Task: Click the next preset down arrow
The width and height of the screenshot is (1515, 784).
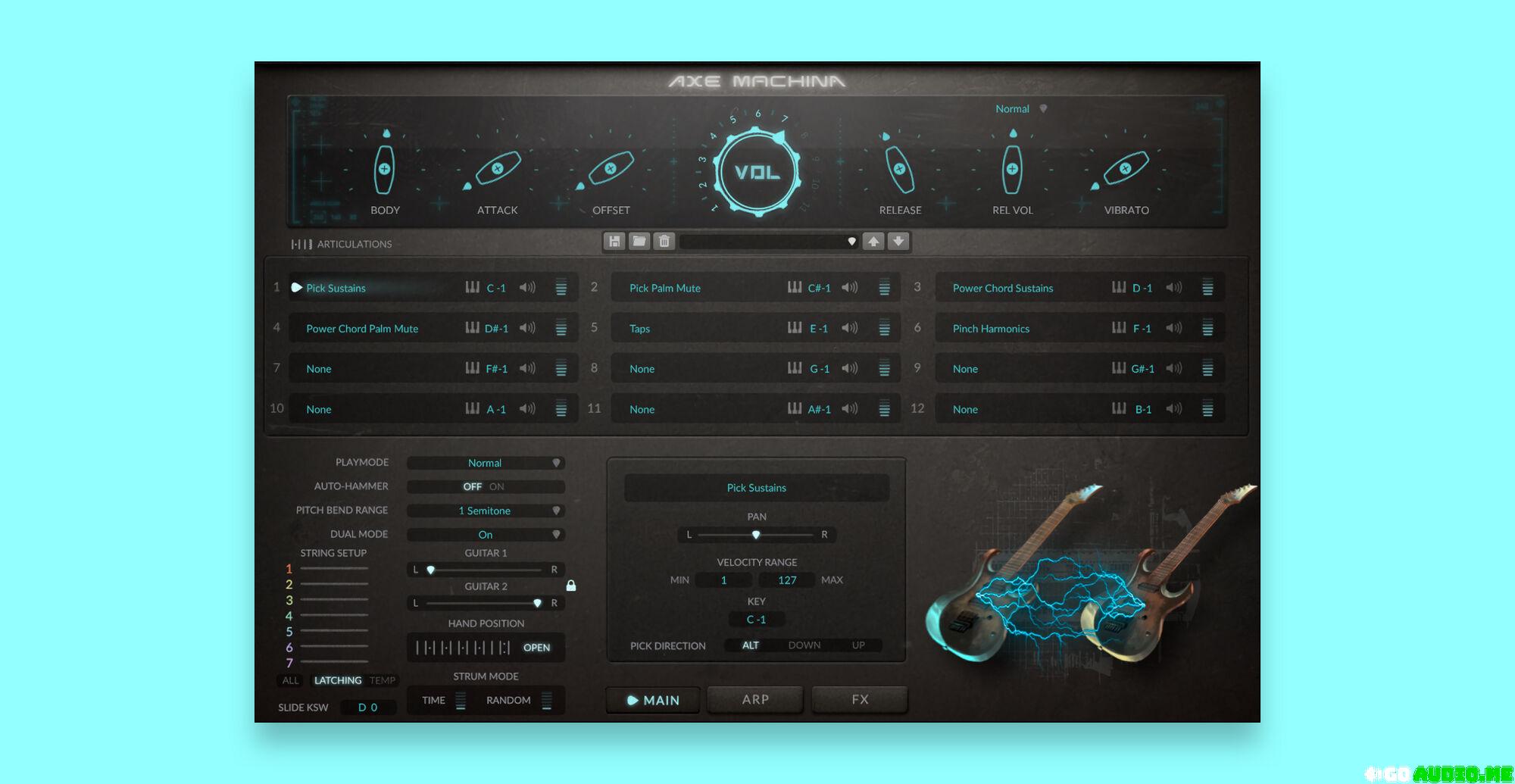Action: click(x=898, y=241)
